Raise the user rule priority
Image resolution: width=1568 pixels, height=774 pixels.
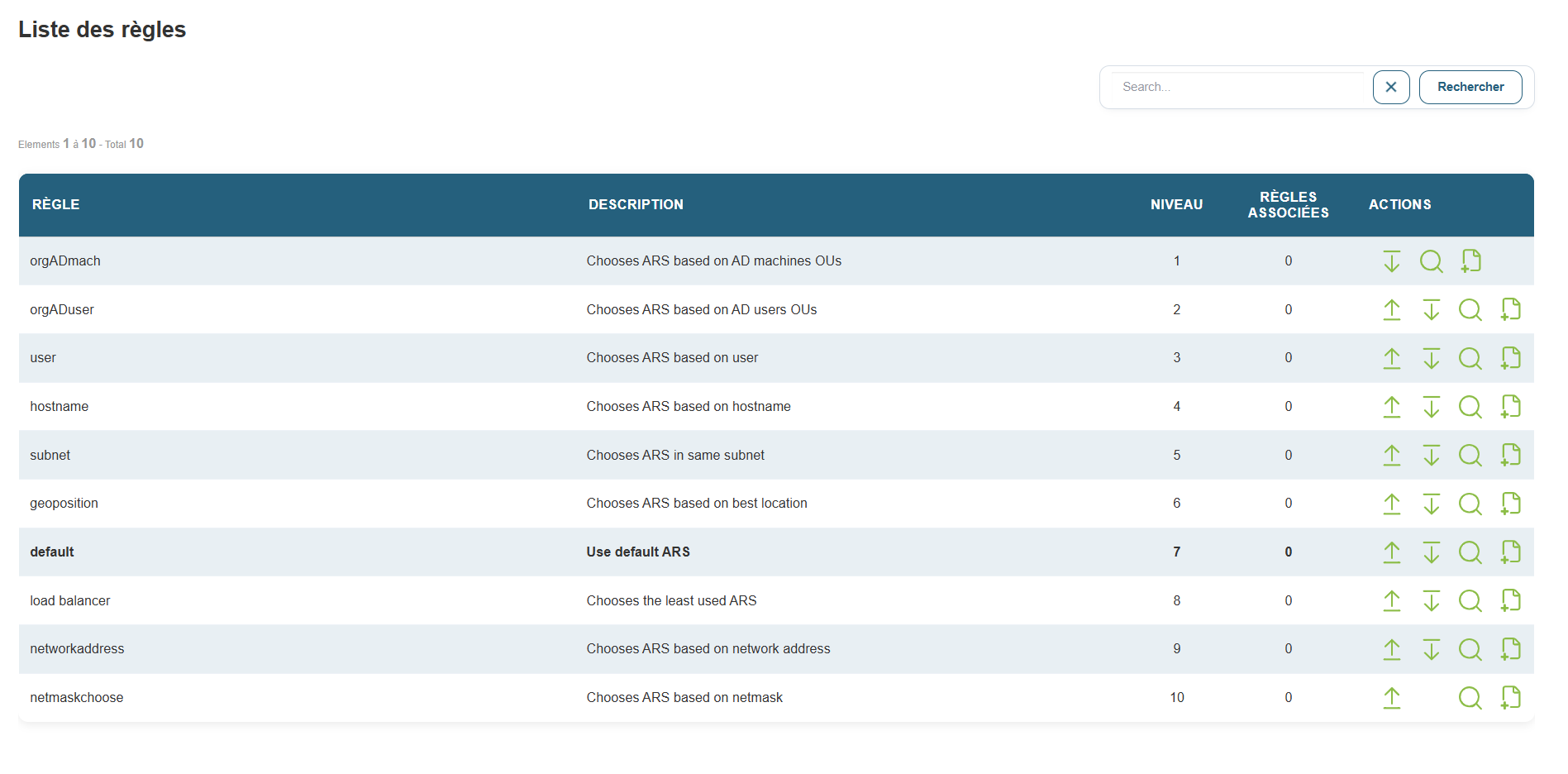[1391, 358]
